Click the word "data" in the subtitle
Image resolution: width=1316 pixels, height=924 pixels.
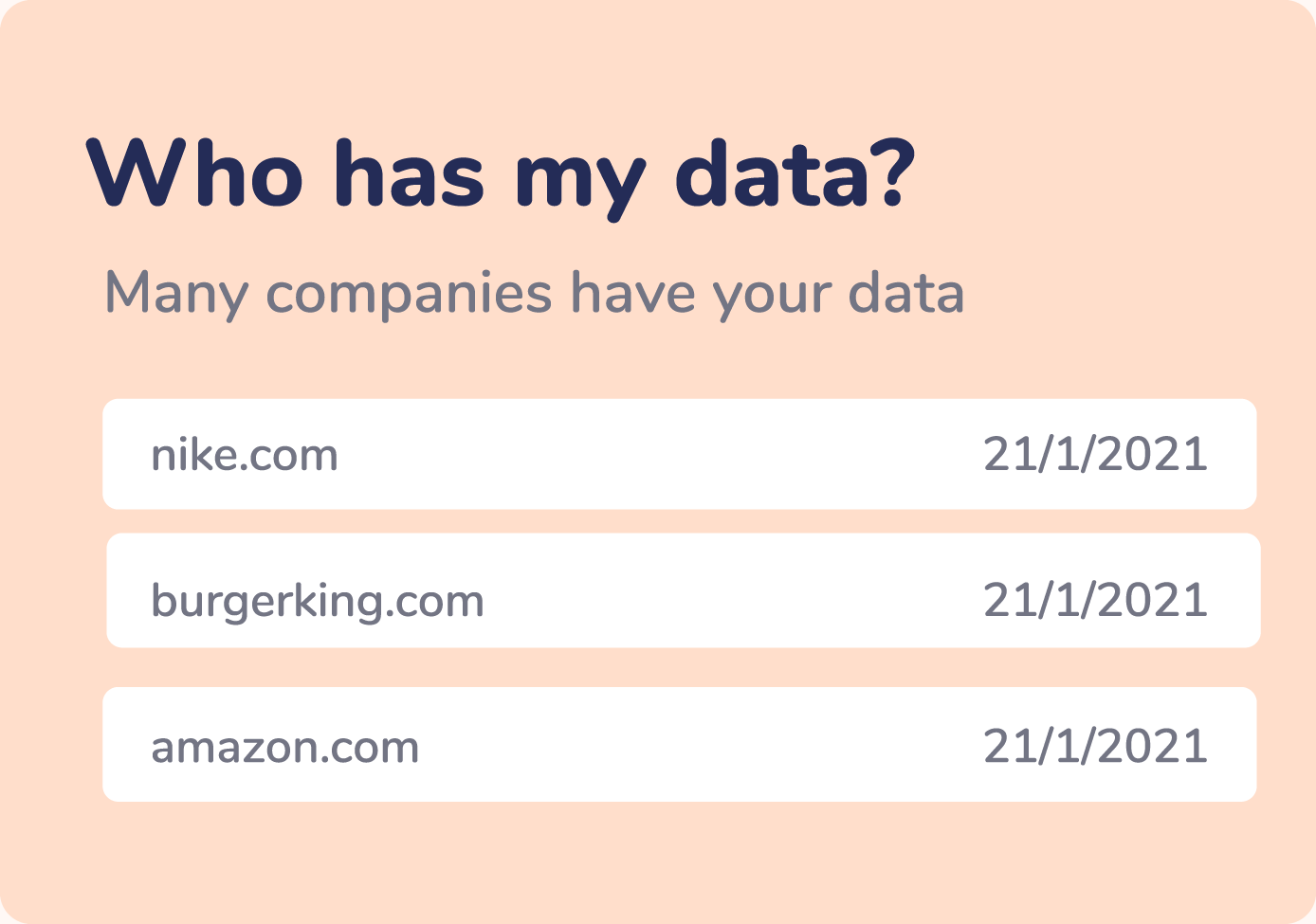coord(906,293)
